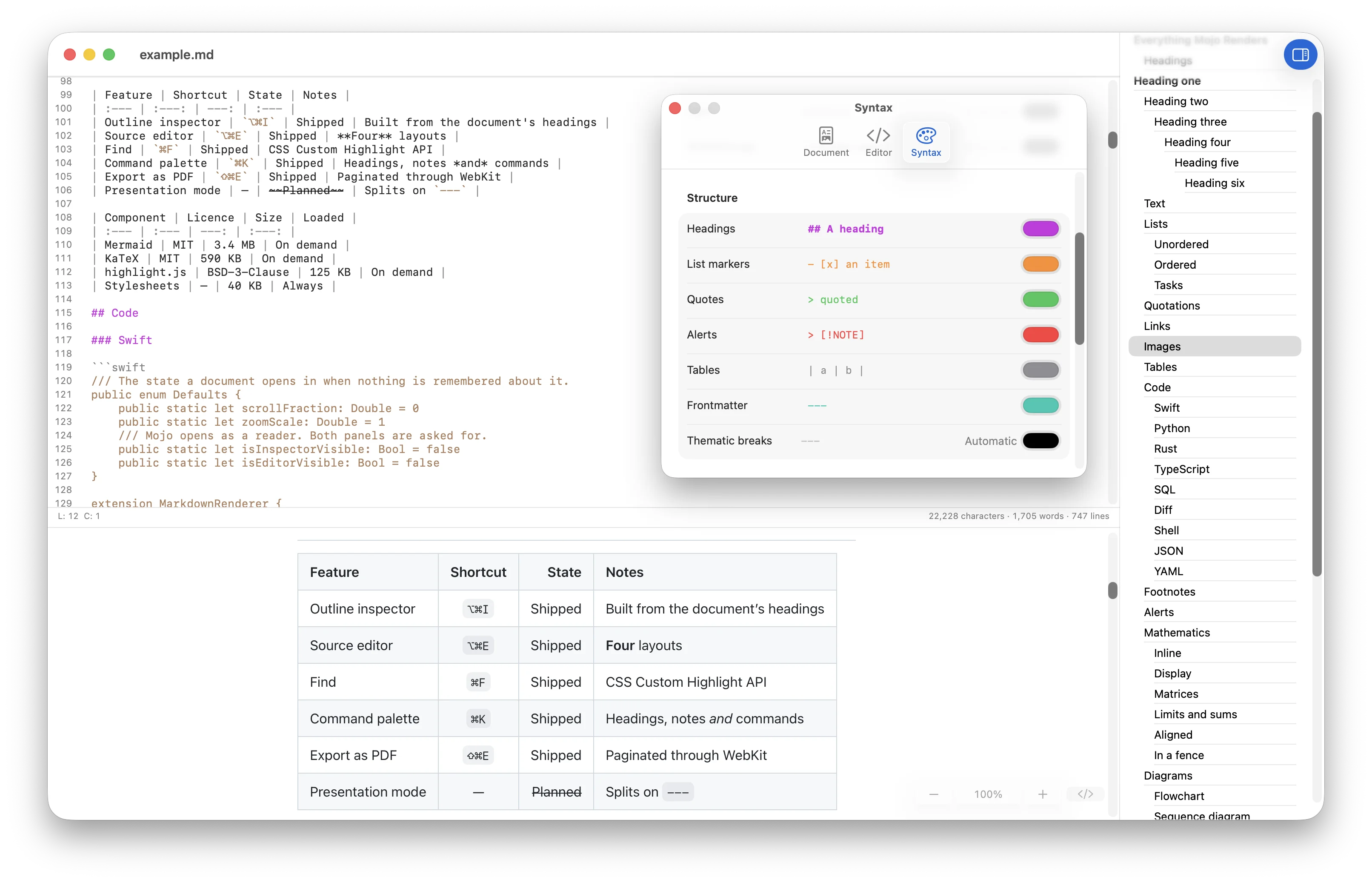Open Tables entry in outline

(1160, 367)
